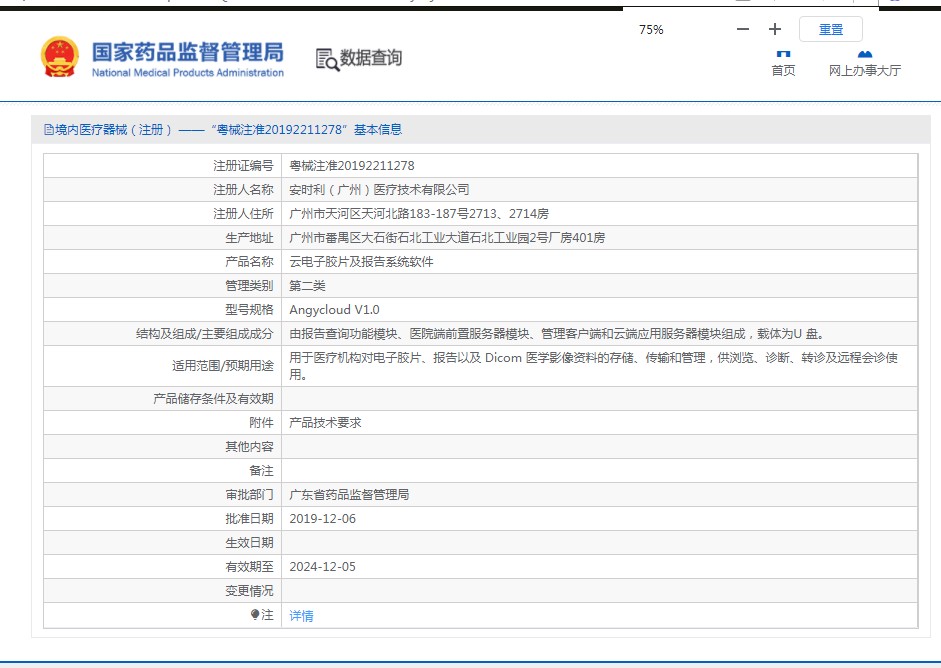Open the 详情 details link
This screenshot has height=668, width=941.
coord(301,616)
